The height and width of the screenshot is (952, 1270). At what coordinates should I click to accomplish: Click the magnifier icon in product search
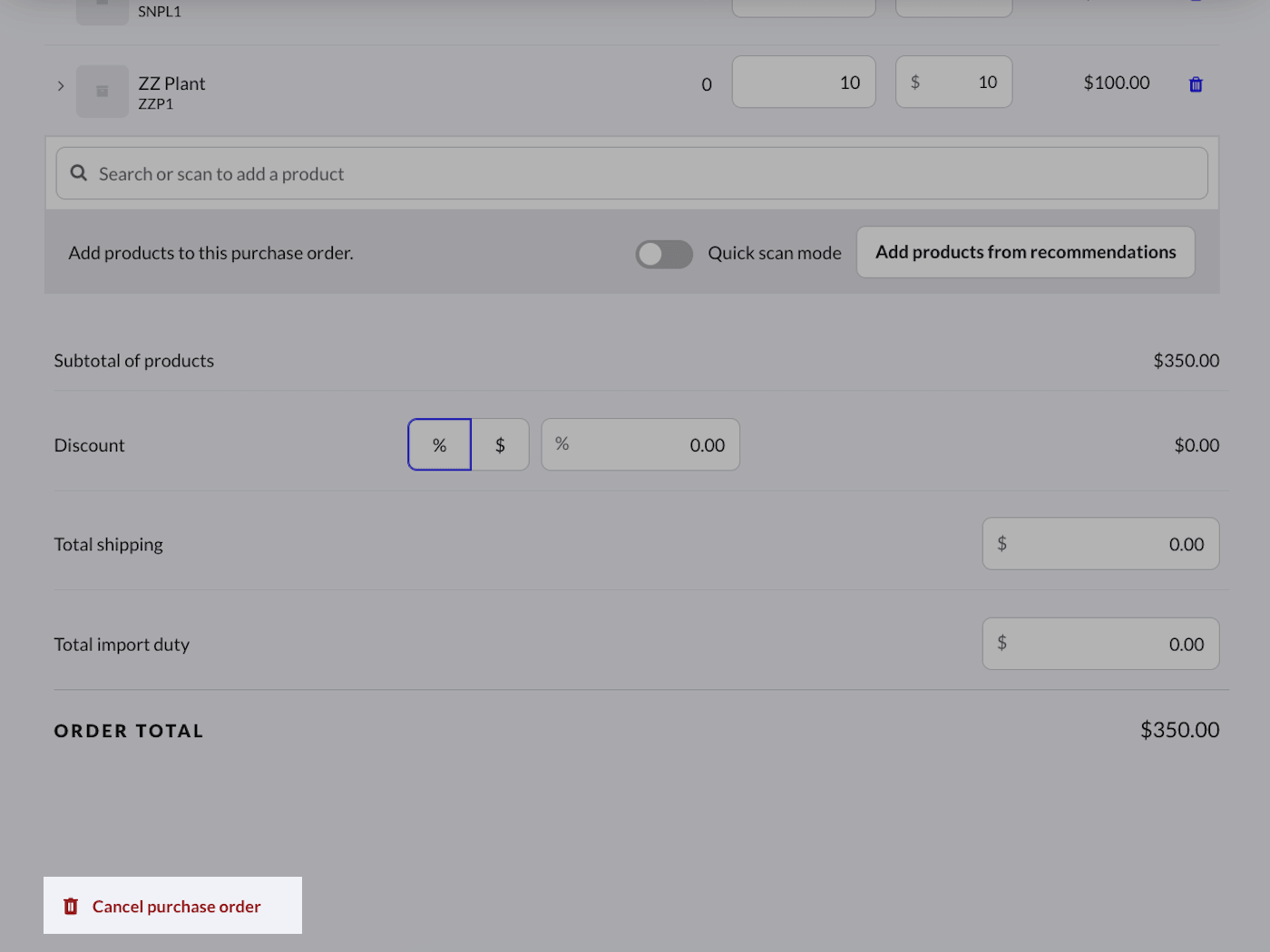(79, 173)
